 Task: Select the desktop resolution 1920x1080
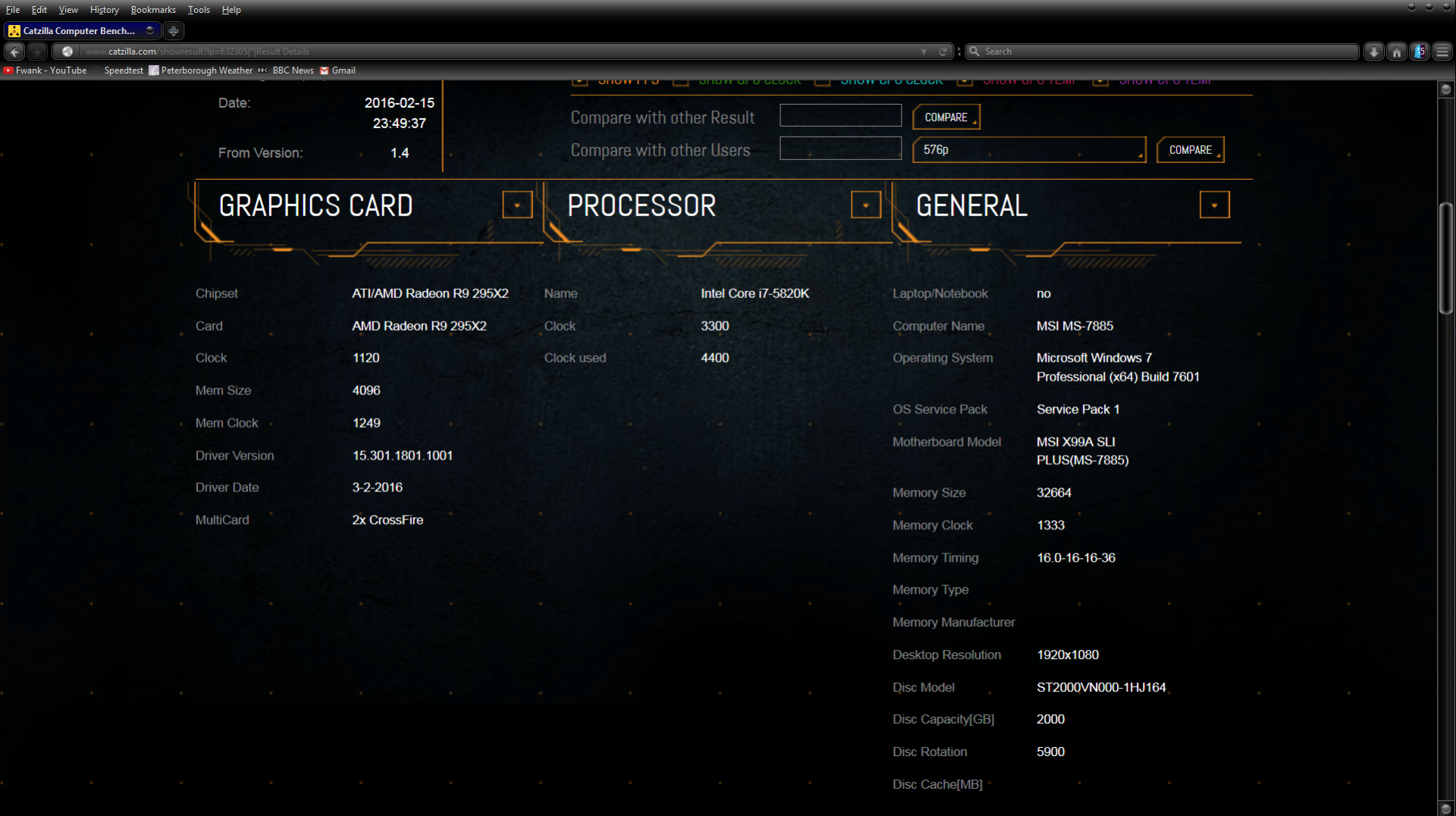coord(1068,655)
